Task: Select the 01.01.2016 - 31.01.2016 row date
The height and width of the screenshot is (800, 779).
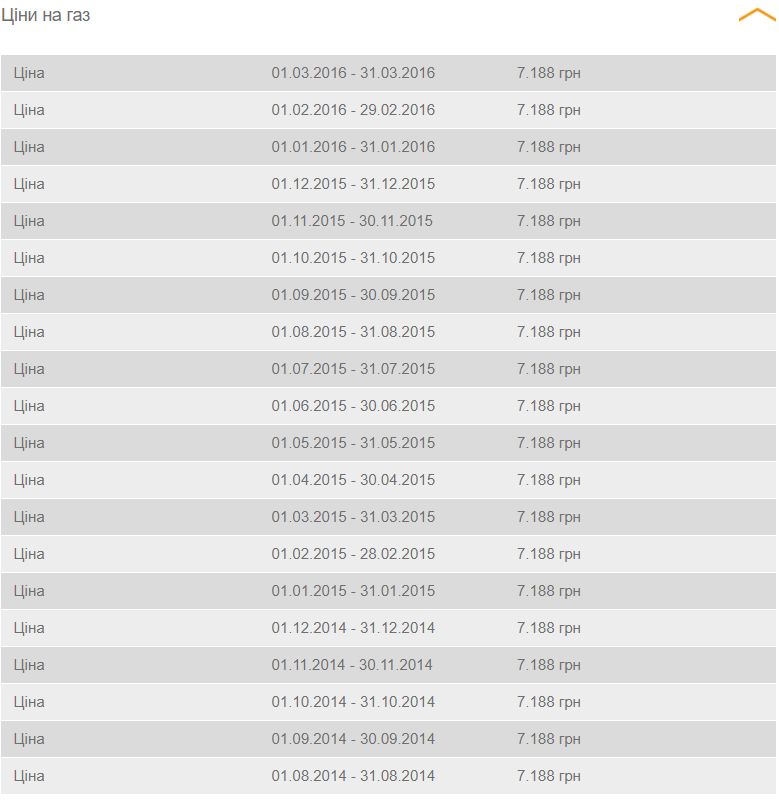Action: pyautogui.click(x=353, y=147)
